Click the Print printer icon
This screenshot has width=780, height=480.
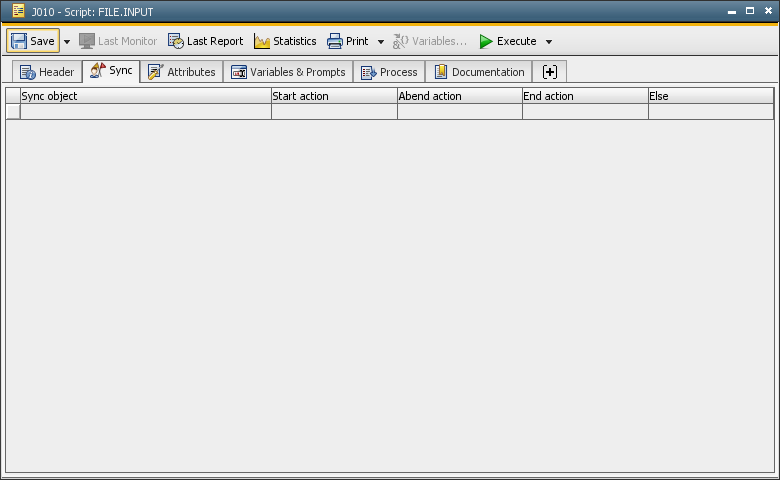pyautogui.click(x=335, y=41)
